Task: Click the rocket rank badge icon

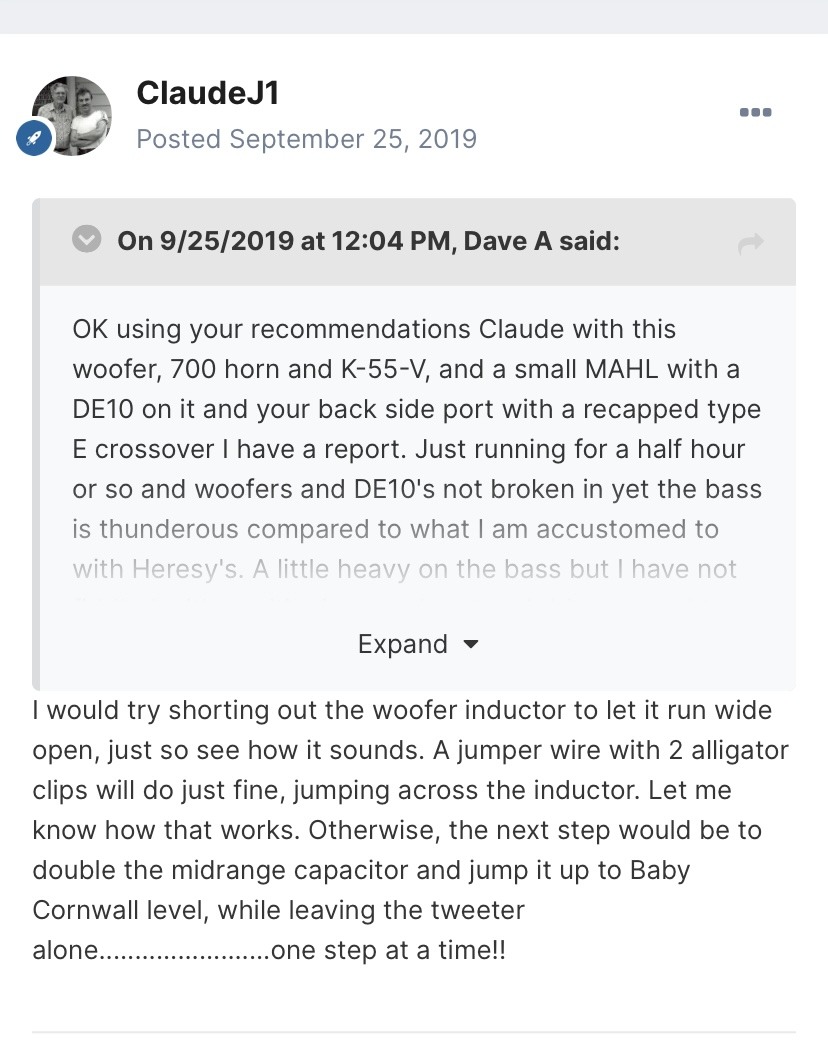Action: pos(34,138)
